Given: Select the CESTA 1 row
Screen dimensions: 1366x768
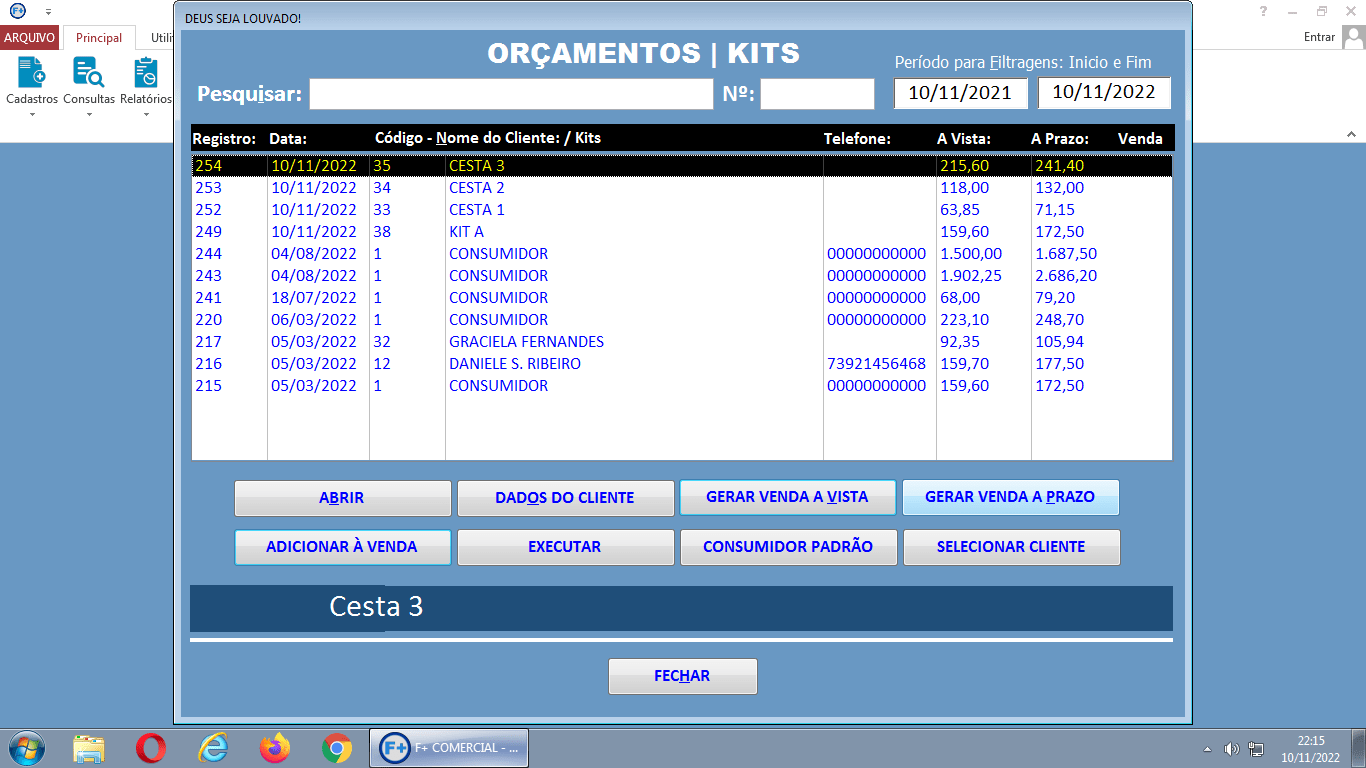Looking at the screenshot, I should (x=681, y=210).
